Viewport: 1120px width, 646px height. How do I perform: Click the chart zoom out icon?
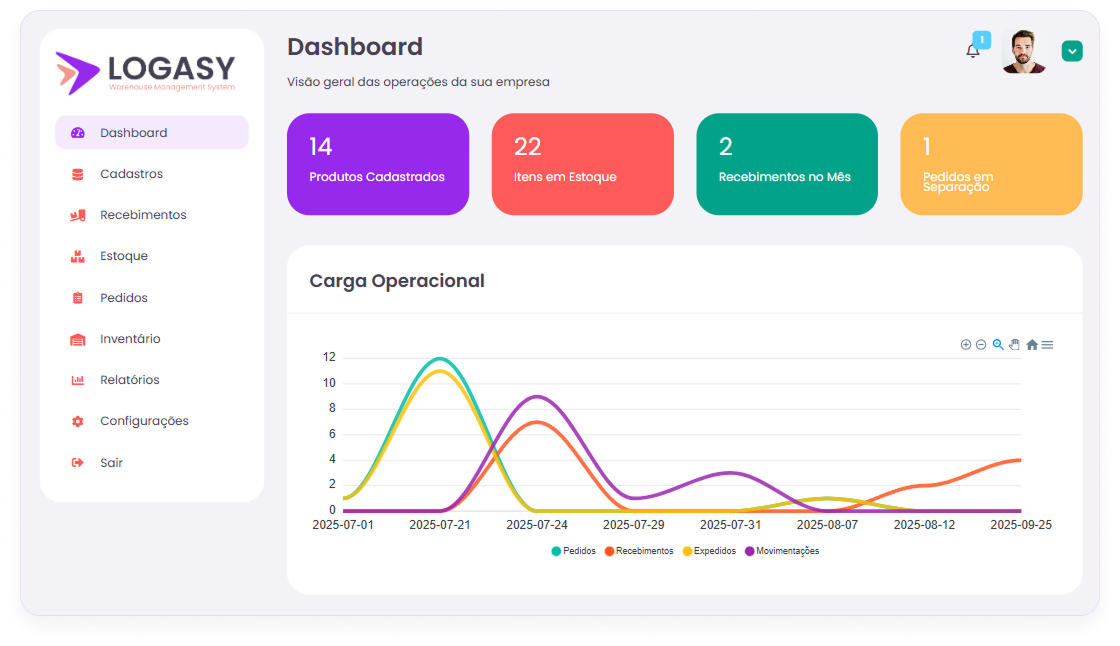tap(981, 345)
